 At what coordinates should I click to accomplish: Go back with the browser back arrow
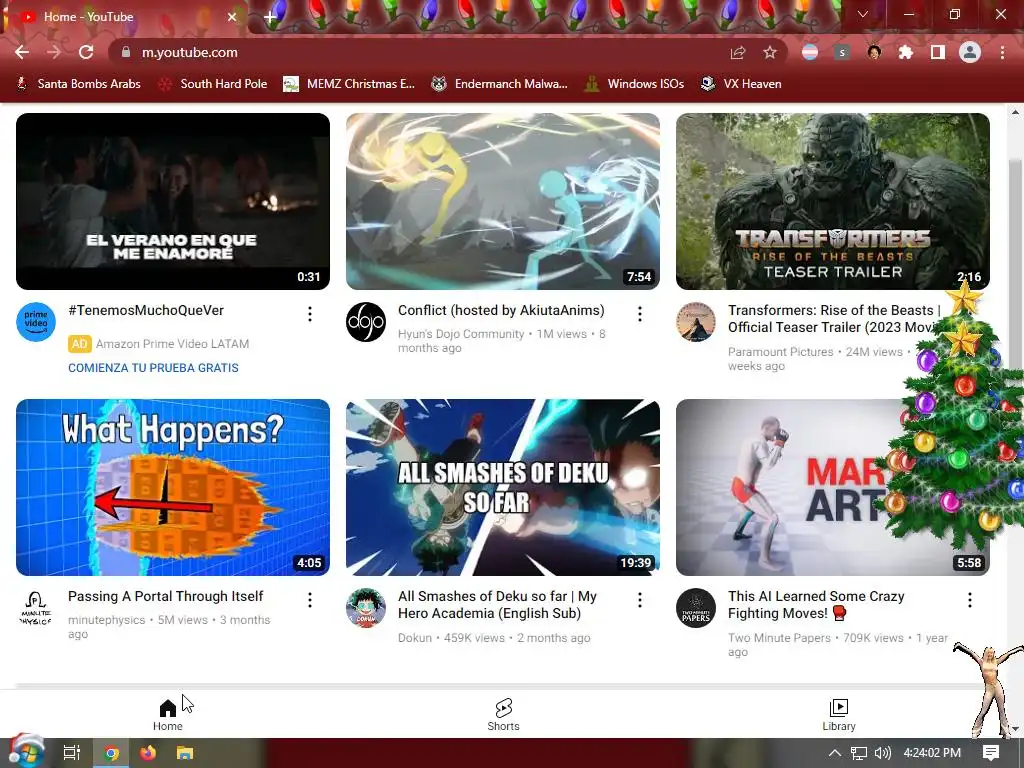click(x=22, y=52)
